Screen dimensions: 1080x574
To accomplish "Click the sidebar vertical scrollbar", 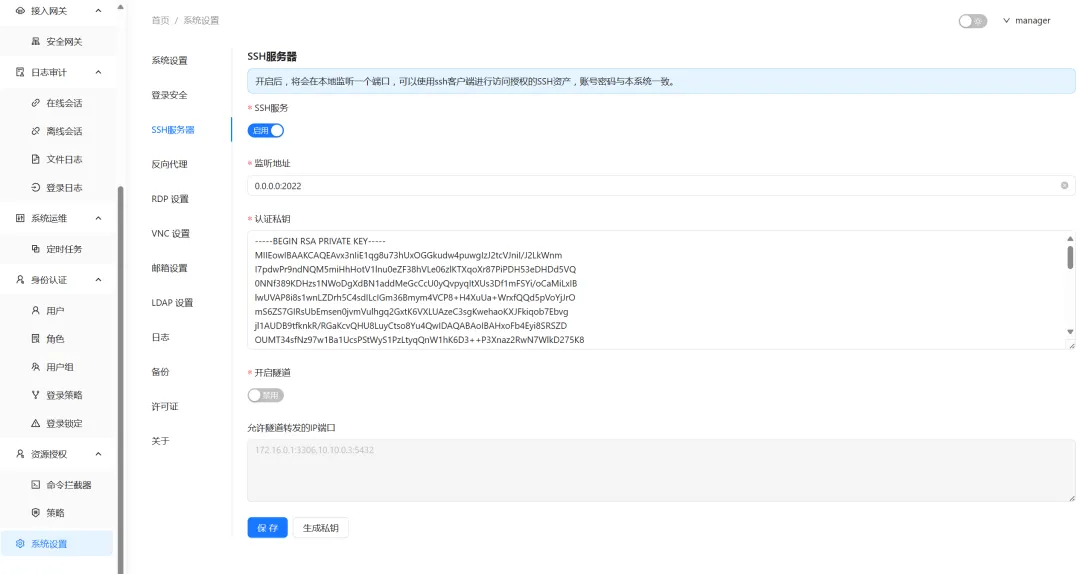I will (x=121, y=379).
